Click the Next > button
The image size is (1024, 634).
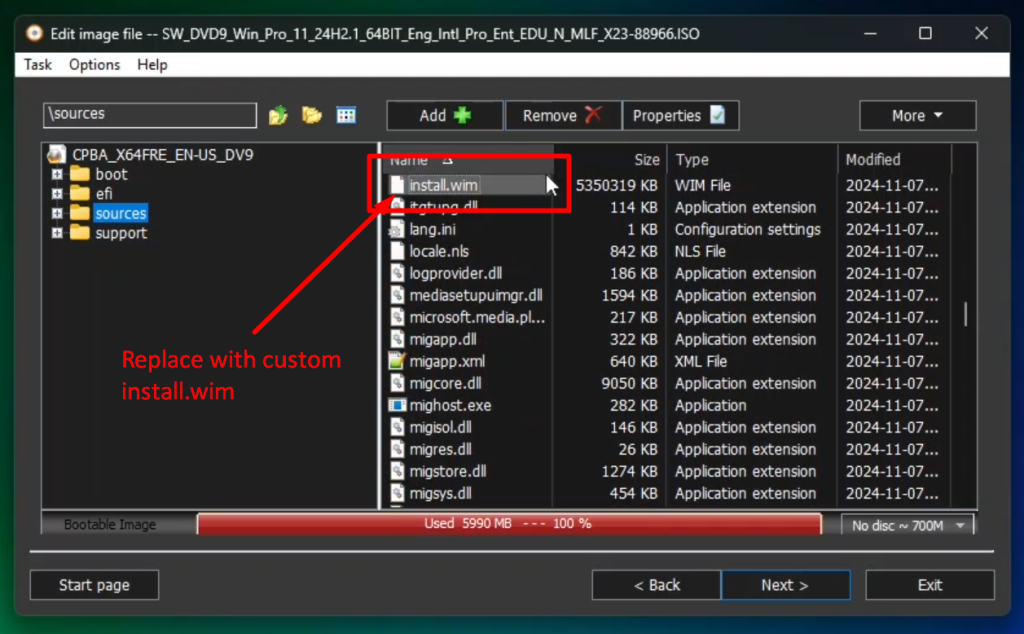[785, 585]
